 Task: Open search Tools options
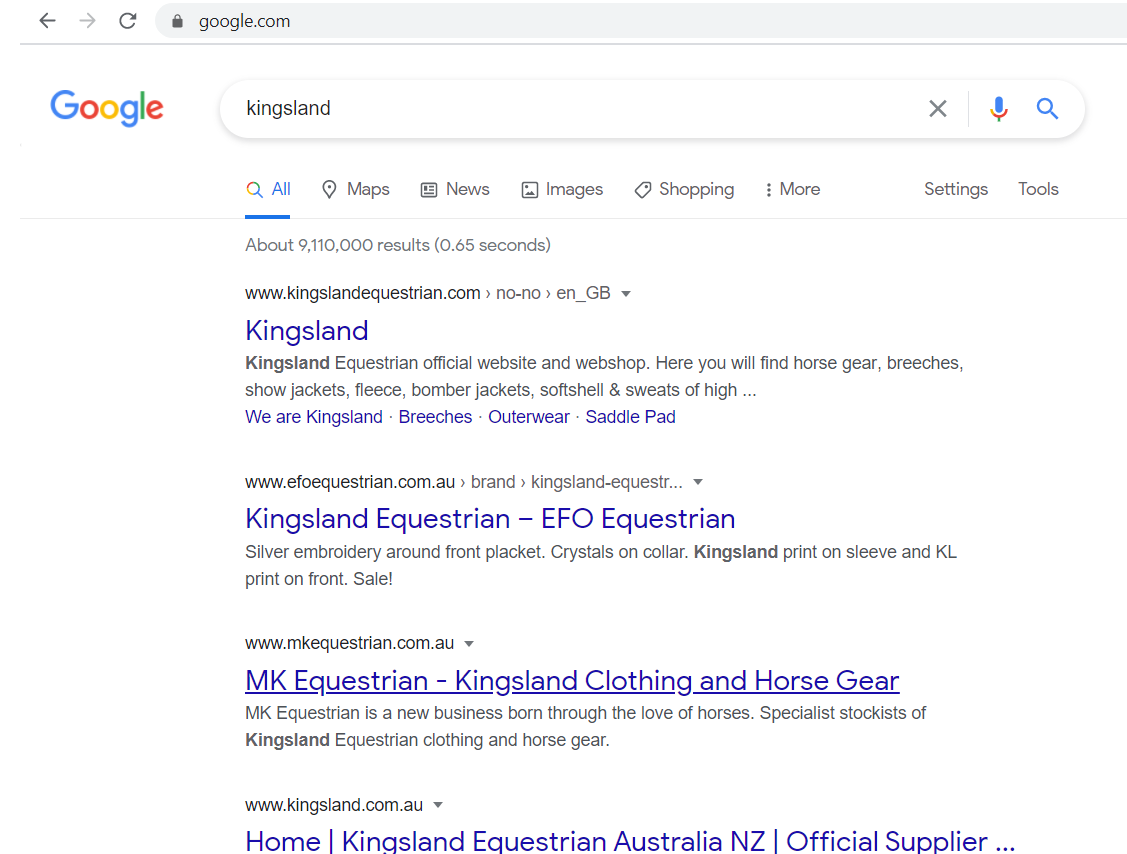pos(1038,189)
